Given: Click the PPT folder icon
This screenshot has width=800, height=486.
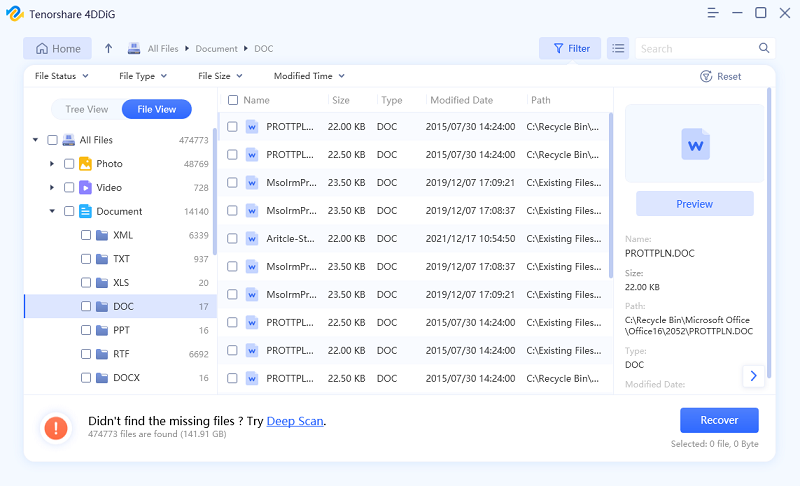Looking at the screenshot, I should tap(102, 330).
